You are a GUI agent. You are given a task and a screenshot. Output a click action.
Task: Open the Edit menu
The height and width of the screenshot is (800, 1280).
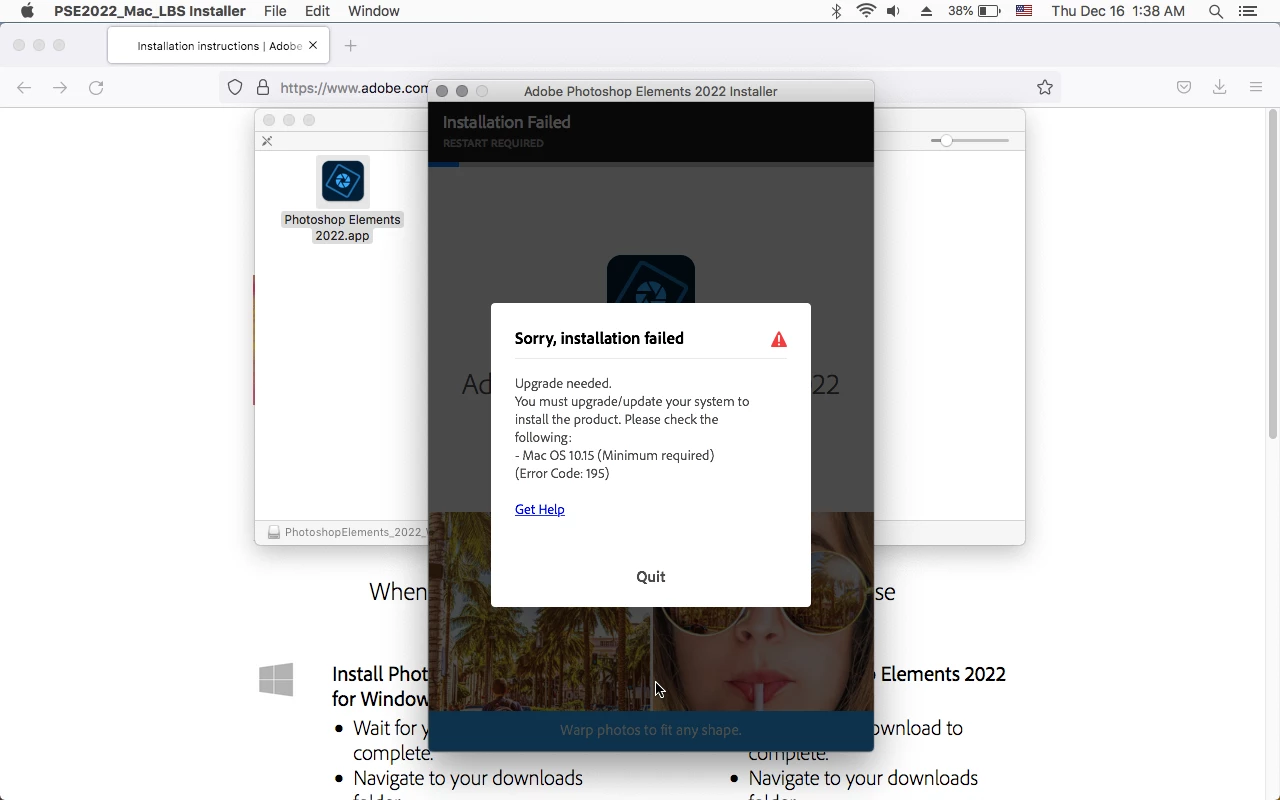[x=317, y=11]
